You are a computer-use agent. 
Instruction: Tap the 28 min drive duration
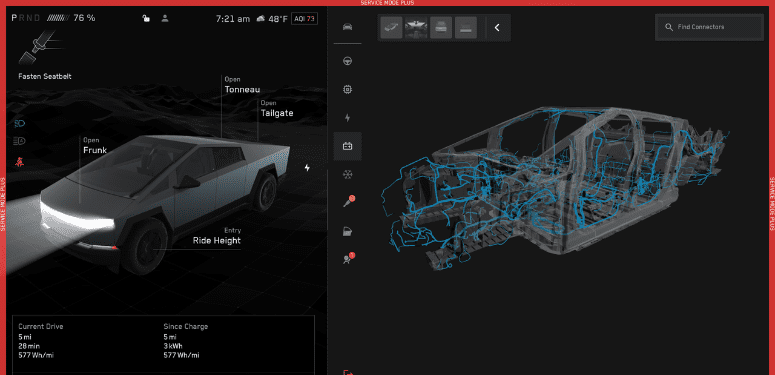[29, 346]
